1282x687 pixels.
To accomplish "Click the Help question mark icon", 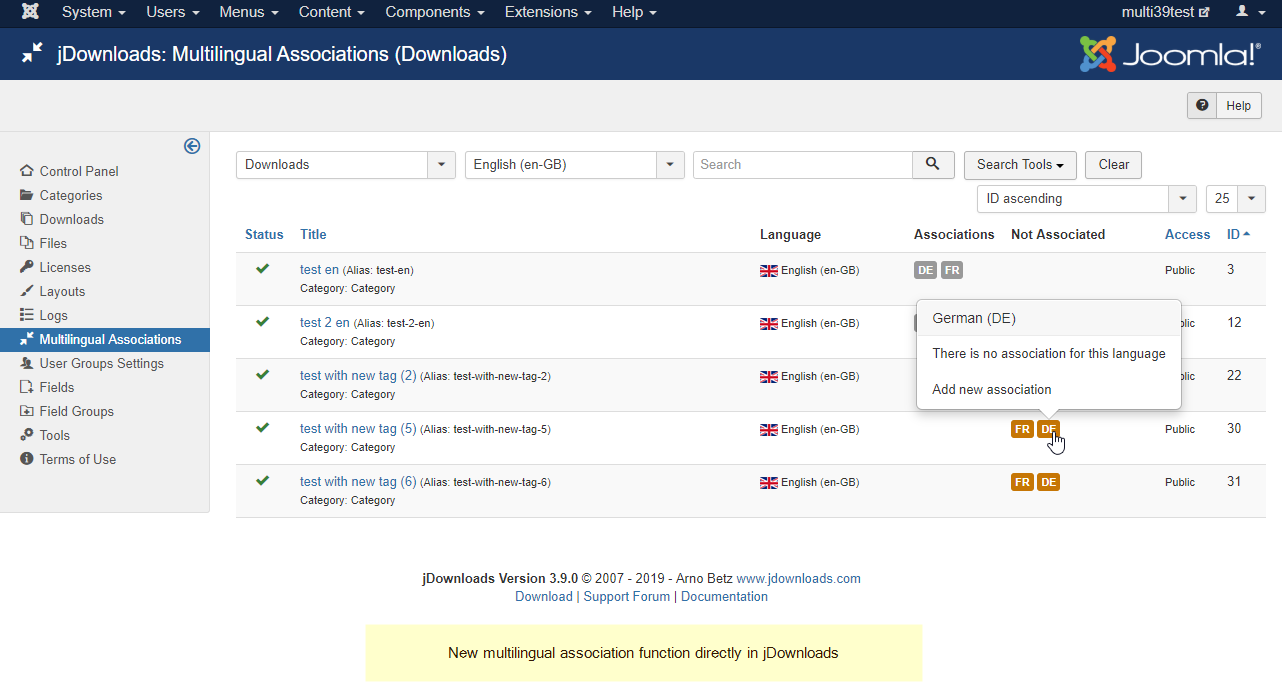I will coord(1202,105).
